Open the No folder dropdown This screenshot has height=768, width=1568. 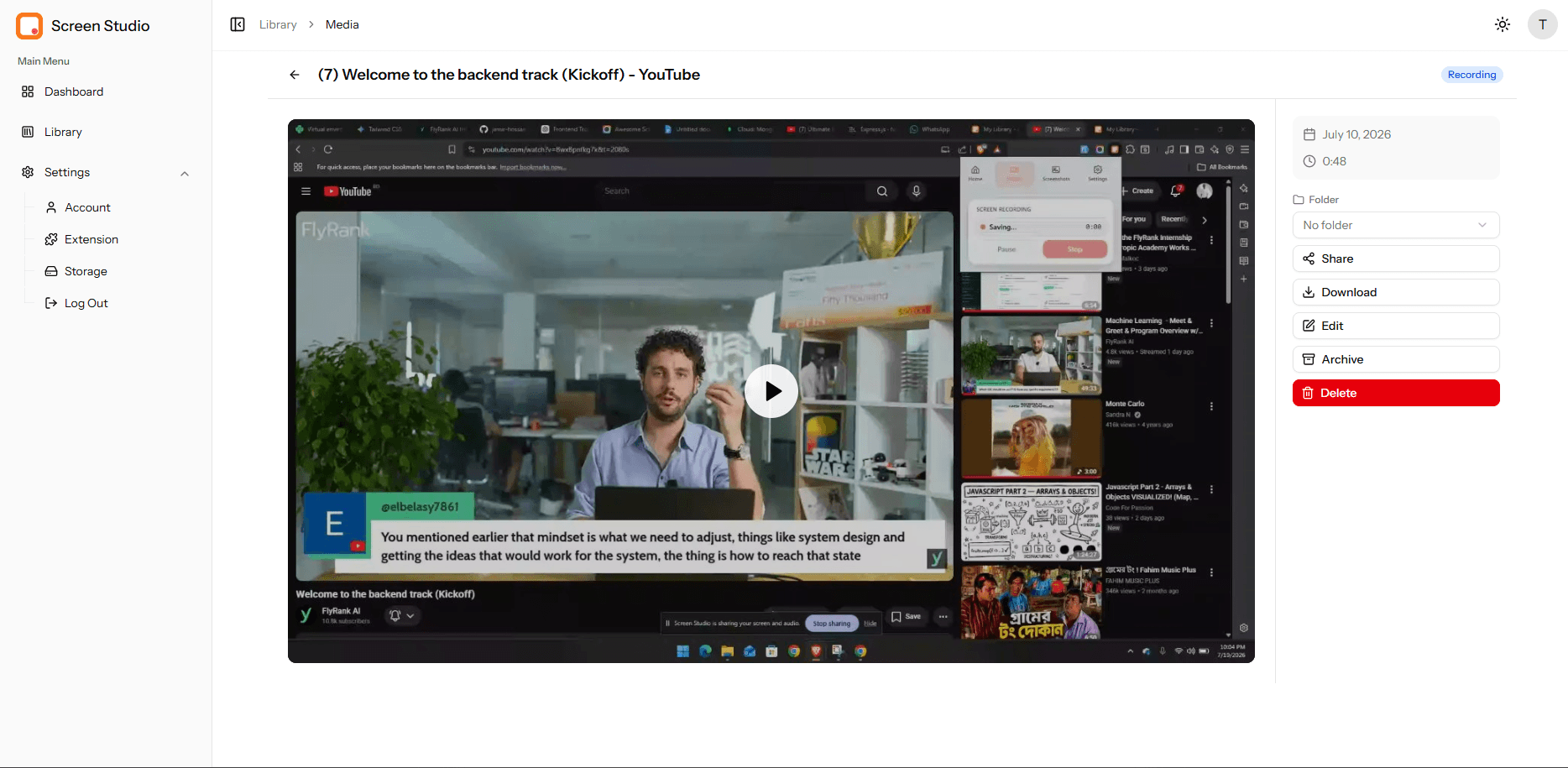(1396, 225)
